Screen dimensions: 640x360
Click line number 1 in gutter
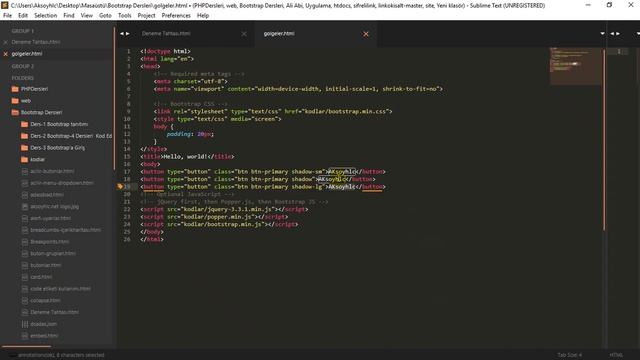point(129,51)
